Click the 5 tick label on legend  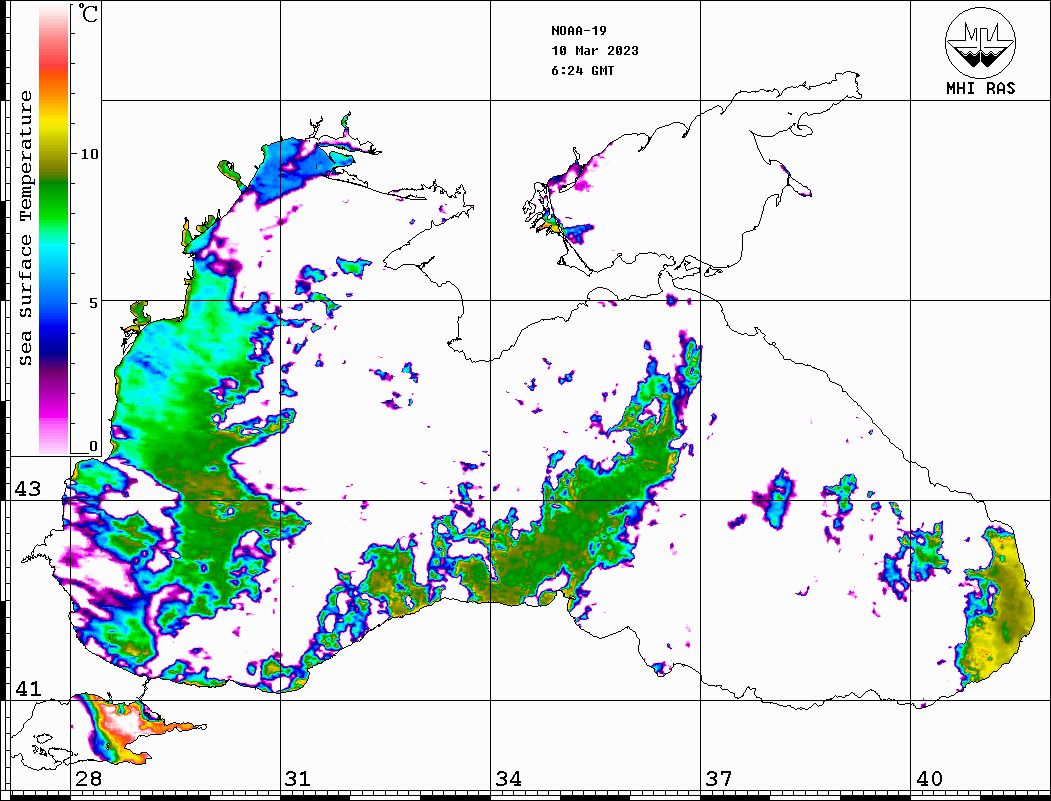(x=93, y=303)
